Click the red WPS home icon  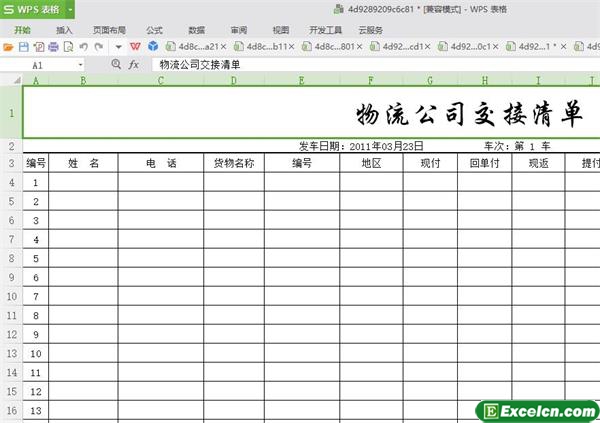click(x=135, y=47)
